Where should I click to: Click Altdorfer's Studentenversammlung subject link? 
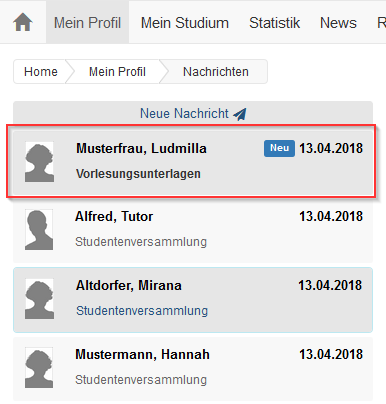point(142,311)
